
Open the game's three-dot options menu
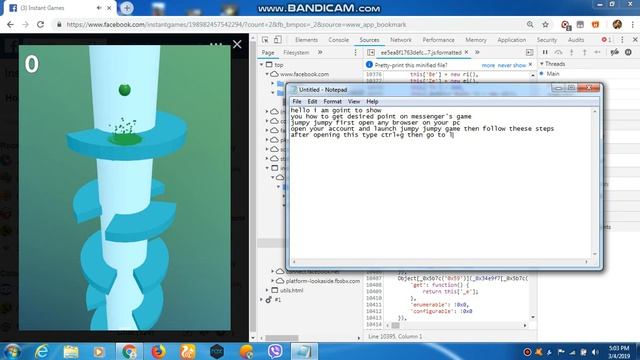(x=216, y=44)
